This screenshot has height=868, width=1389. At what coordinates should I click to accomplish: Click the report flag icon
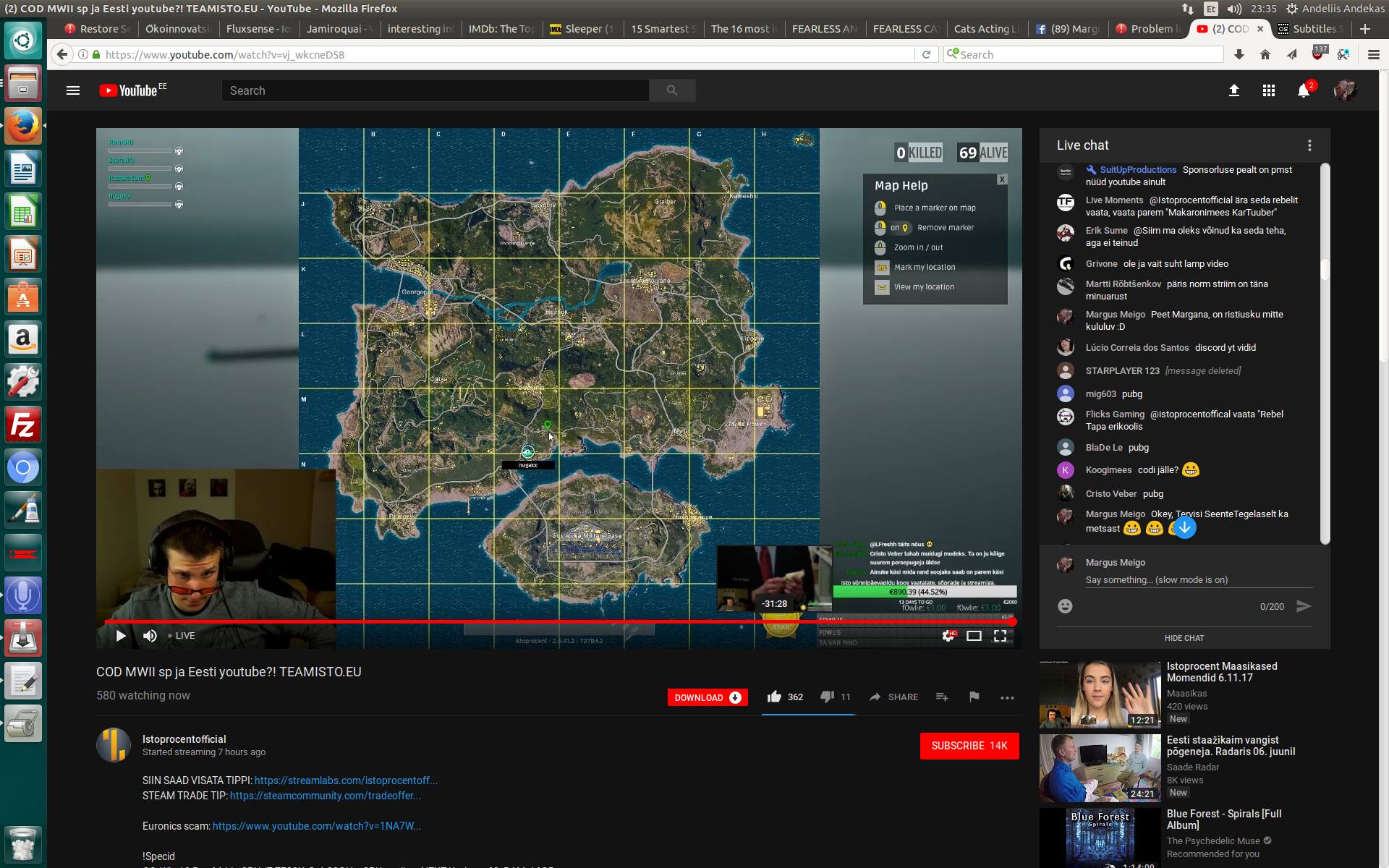[x=974, y=697]
